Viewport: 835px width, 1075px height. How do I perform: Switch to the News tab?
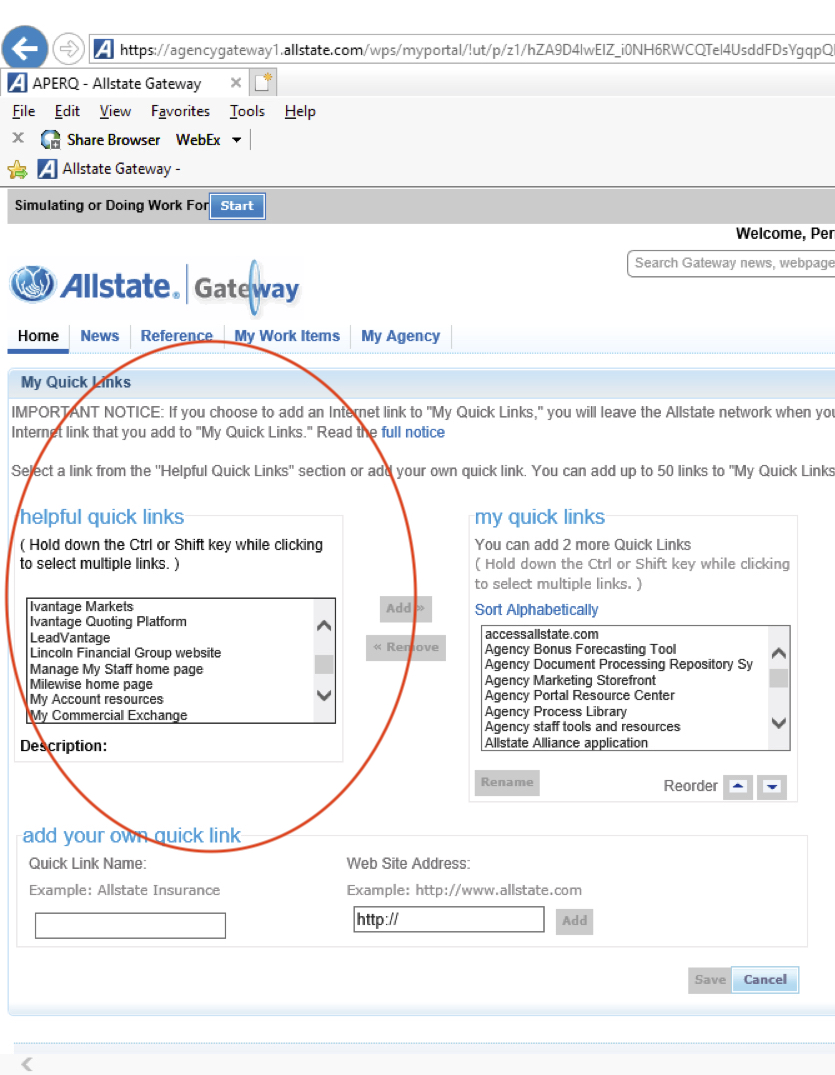click(x=99, y=336)
